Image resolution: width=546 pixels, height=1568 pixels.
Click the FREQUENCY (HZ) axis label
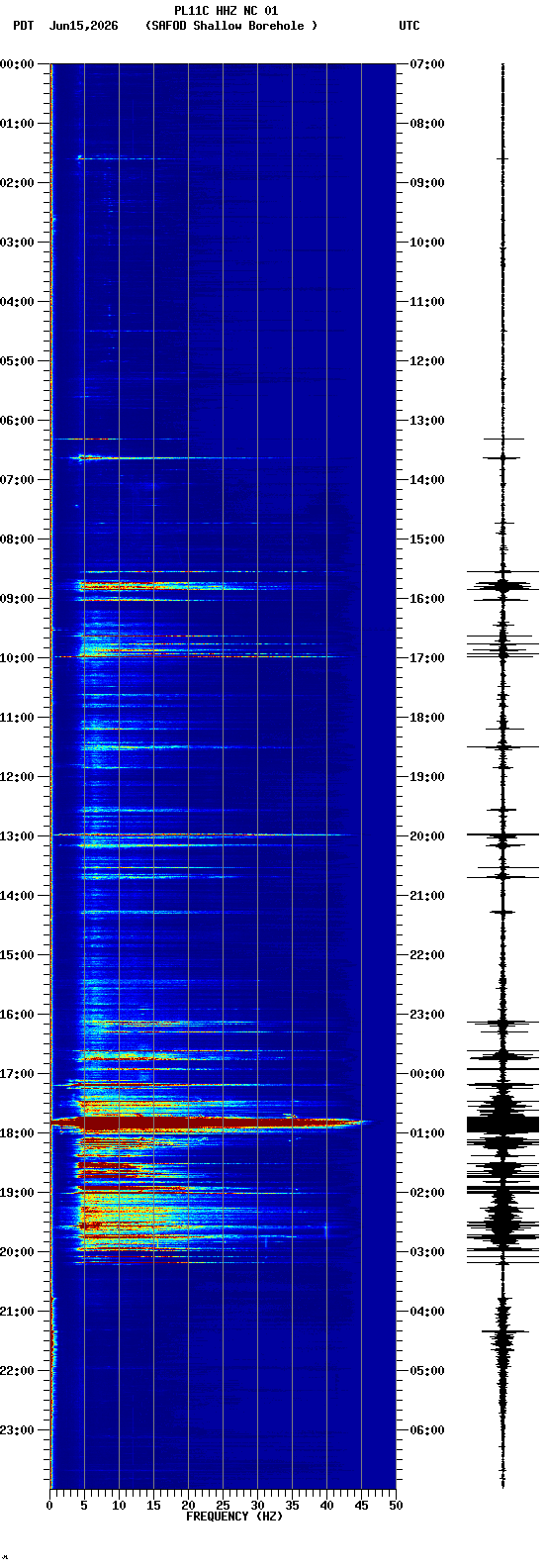coord(234,1517)
